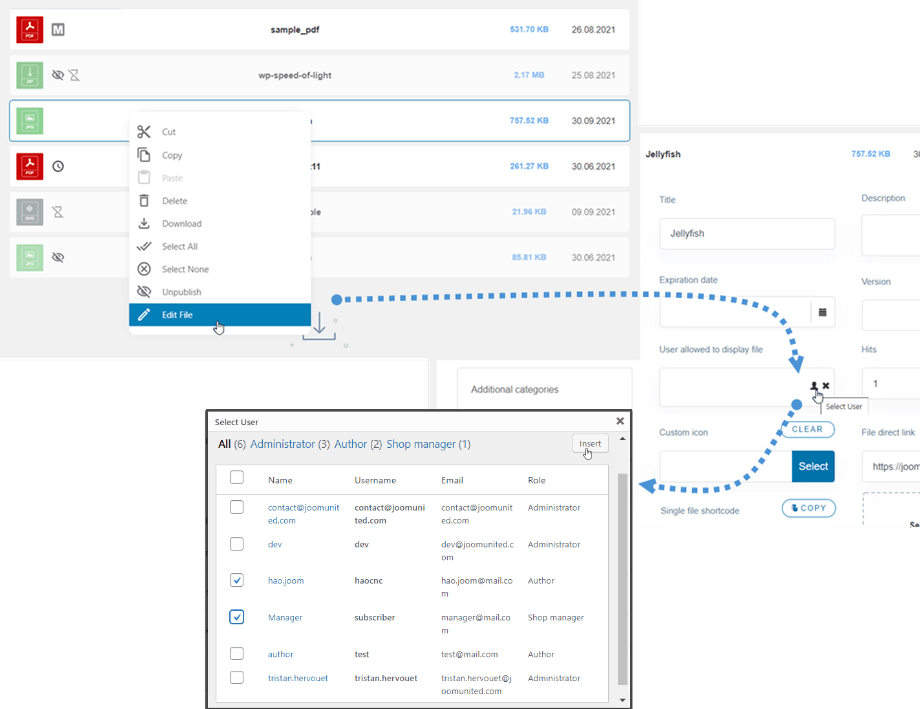This screenshot has width=920, height=709.
Task: Toggle the select-all checkbox in the table header
Action: click(237, 478)
